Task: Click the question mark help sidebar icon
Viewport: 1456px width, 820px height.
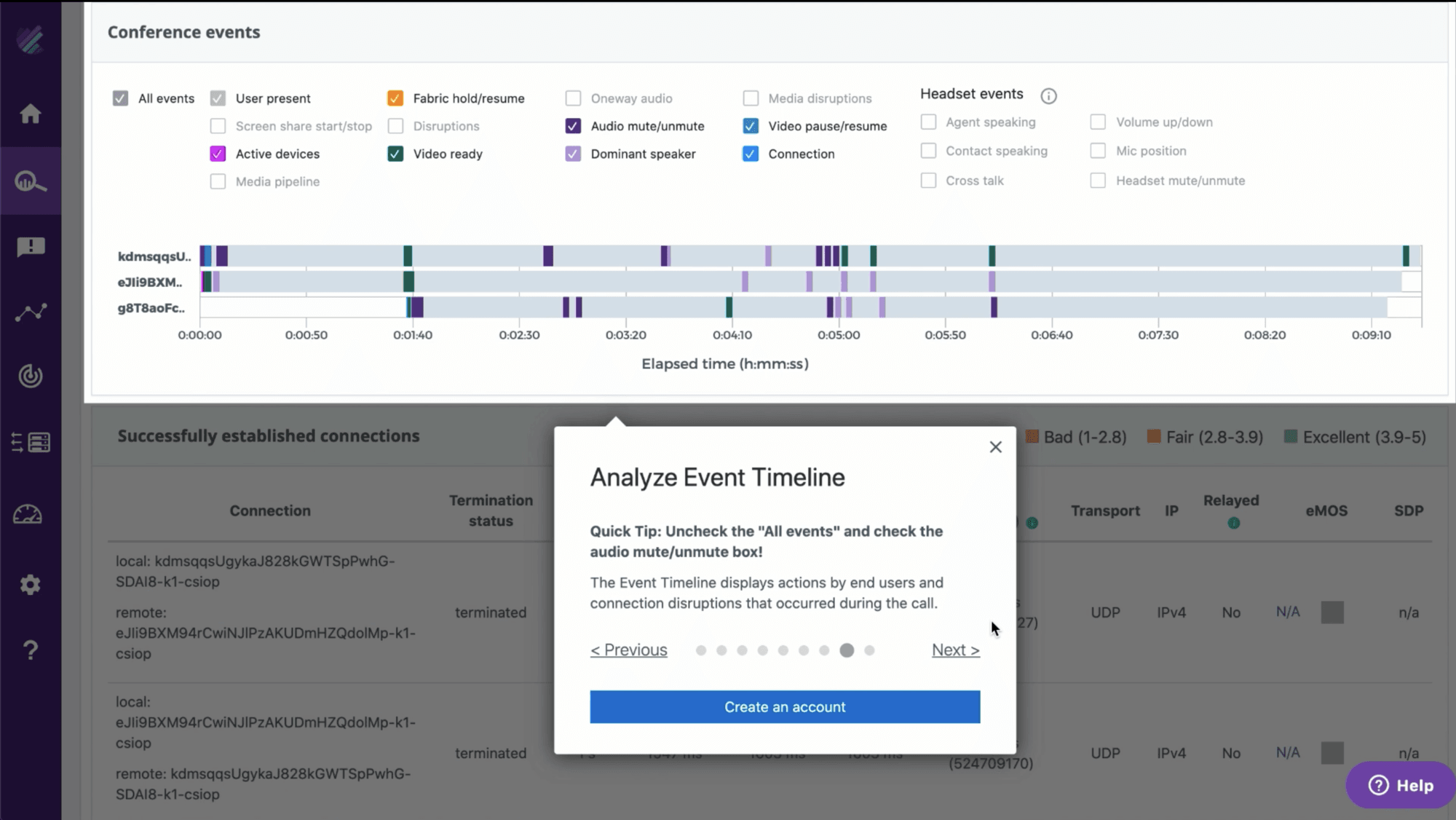Action: 31,650
